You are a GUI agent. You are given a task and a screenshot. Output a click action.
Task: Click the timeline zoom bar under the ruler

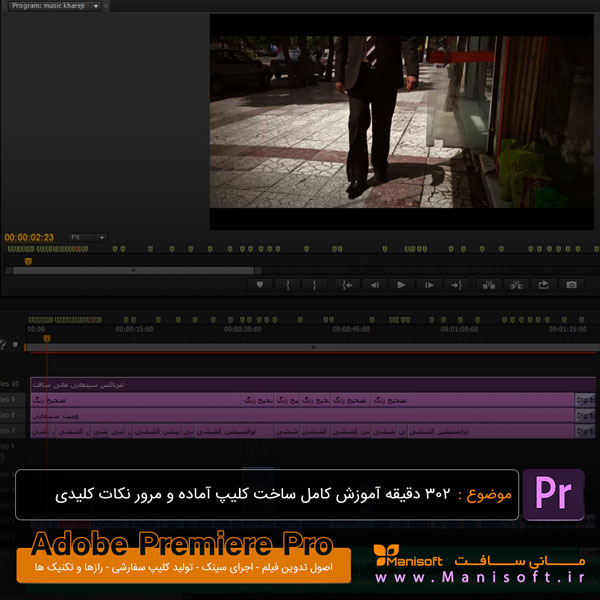coord(312,347)
